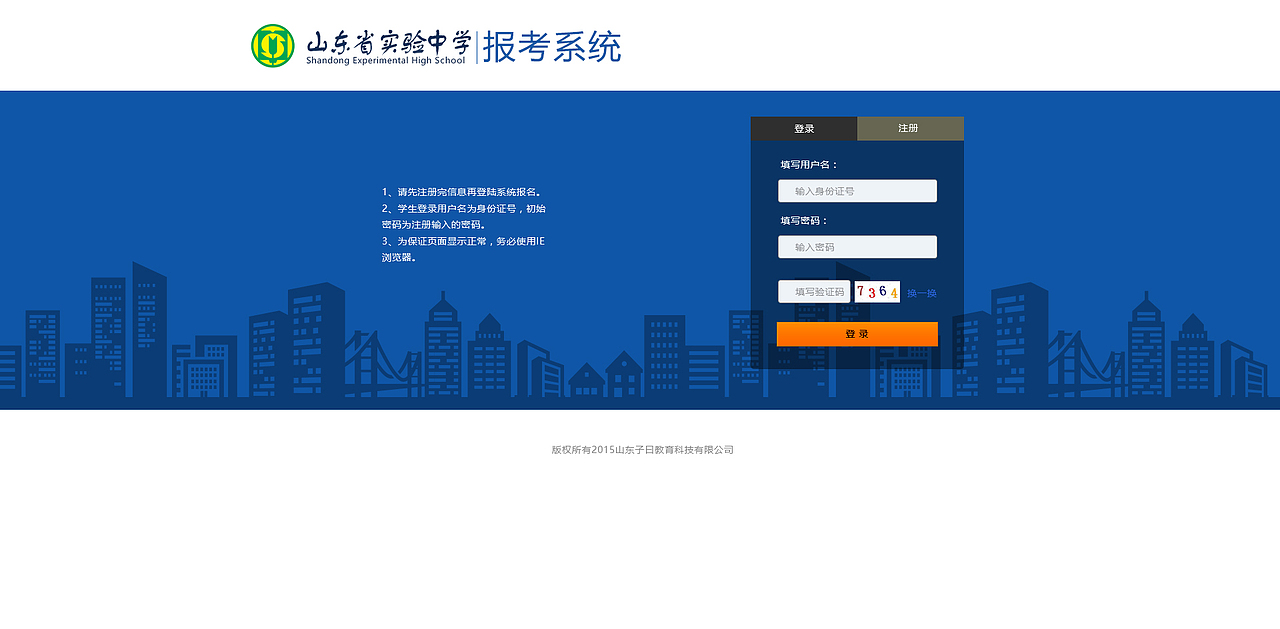Click the digit 7 in the captcha

tap(859, 290)
